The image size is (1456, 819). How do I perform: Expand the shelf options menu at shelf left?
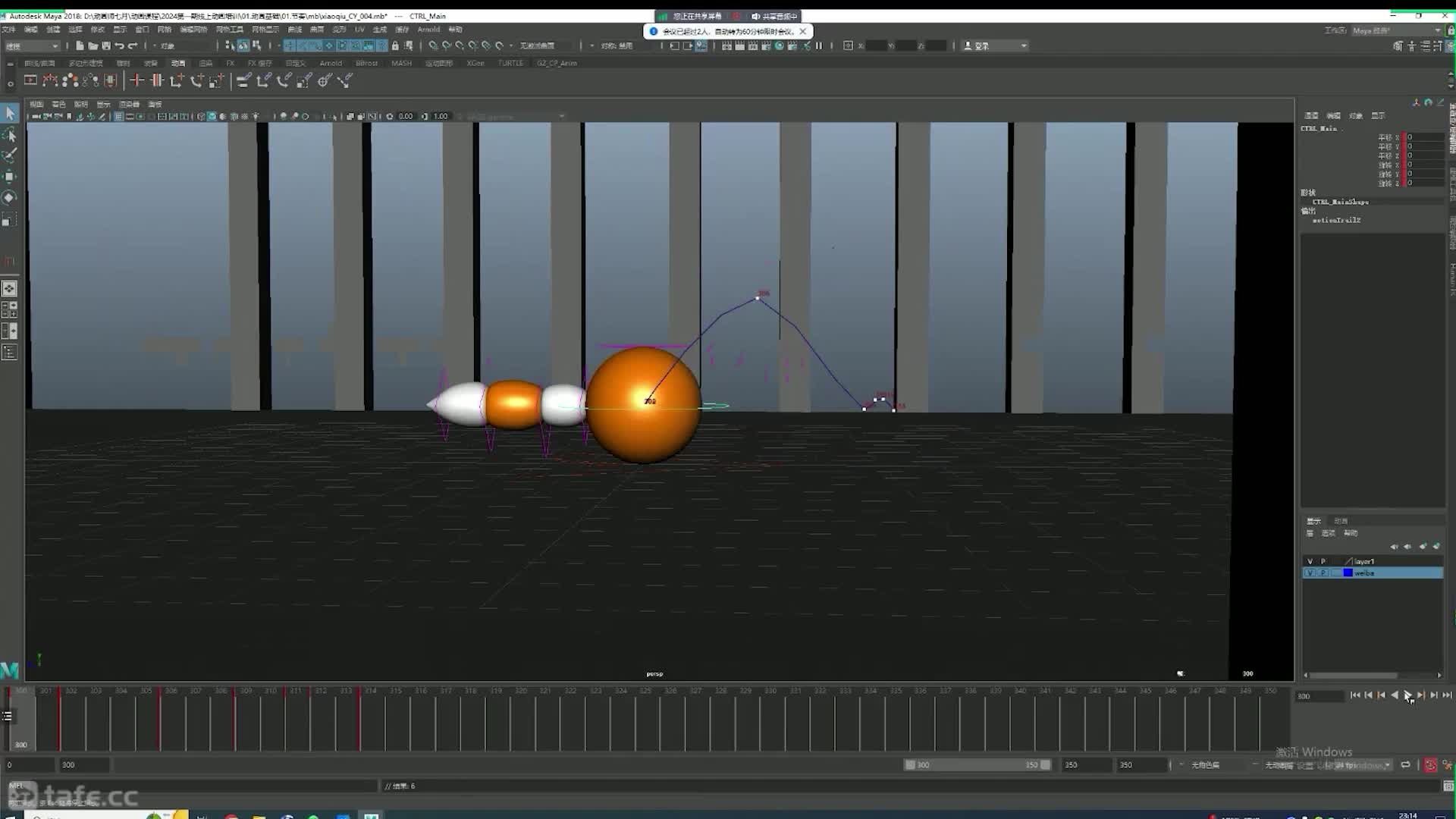(10, 83)
